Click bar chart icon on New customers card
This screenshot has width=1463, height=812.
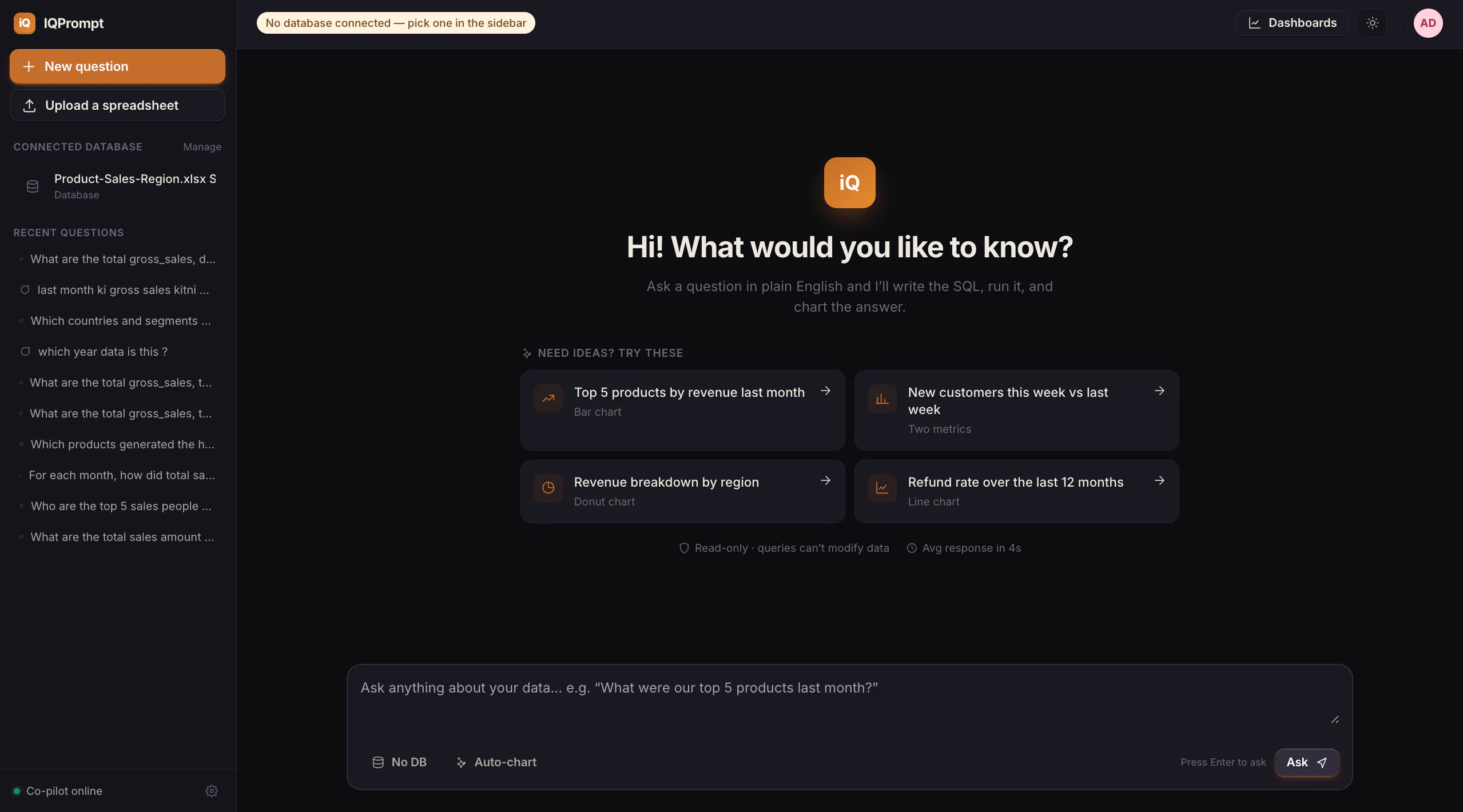(x=882, y=399)
